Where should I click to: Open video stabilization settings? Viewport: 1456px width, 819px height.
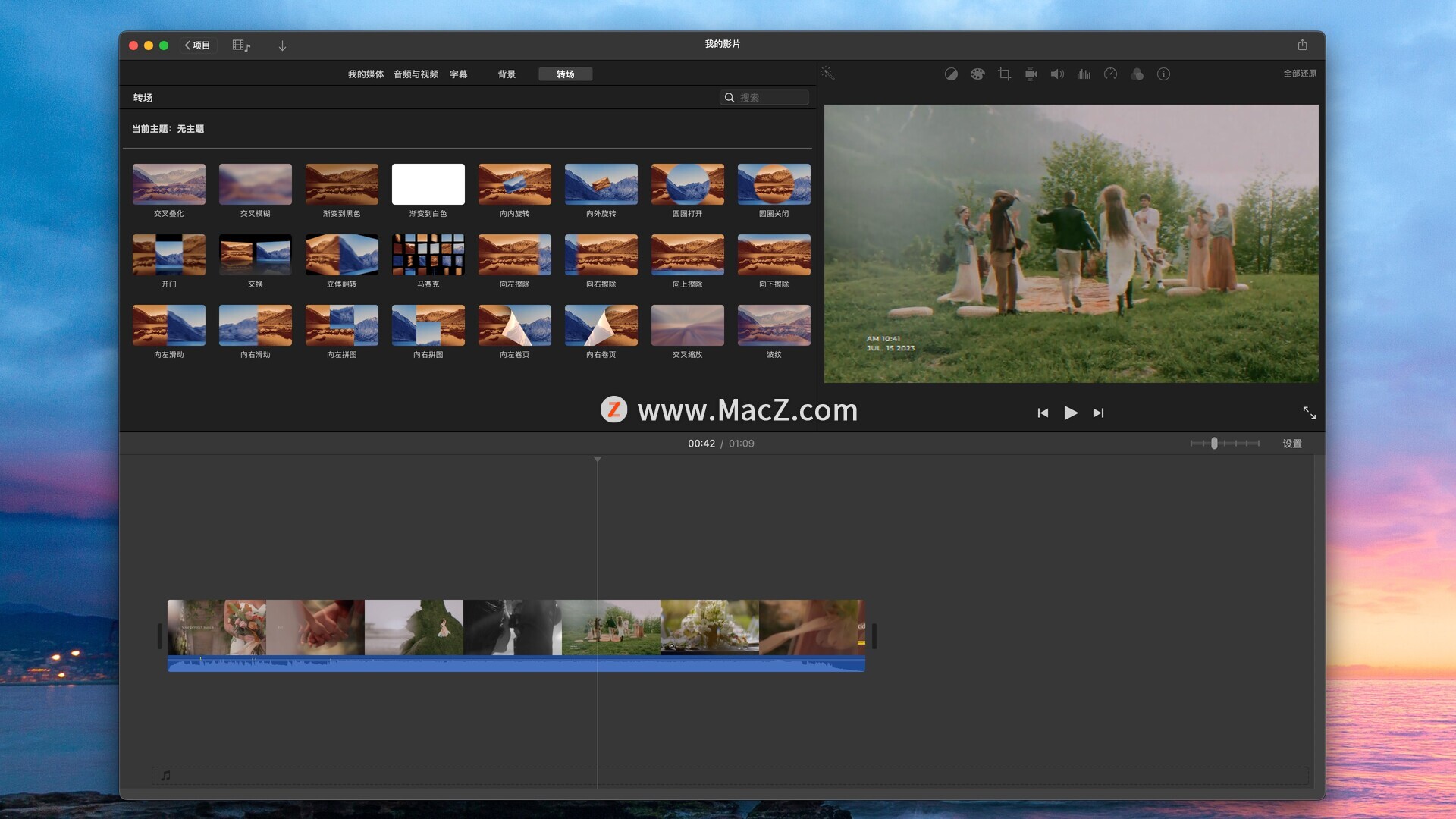click(1031, 74)
